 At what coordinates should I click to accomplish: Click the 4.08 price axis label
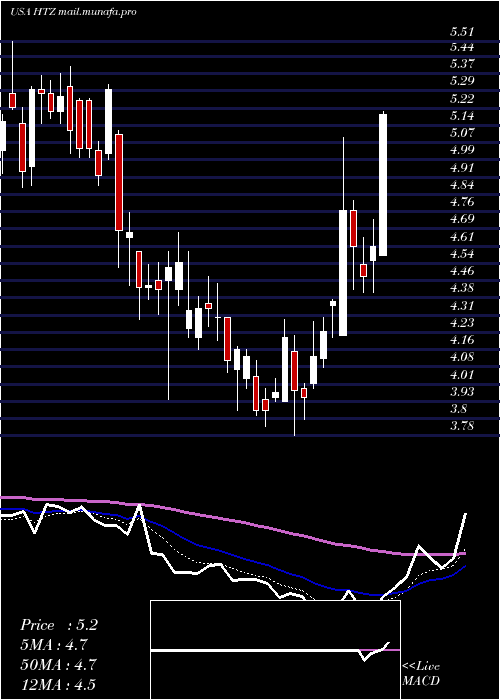pyautogui.click(x=461, y=357)
